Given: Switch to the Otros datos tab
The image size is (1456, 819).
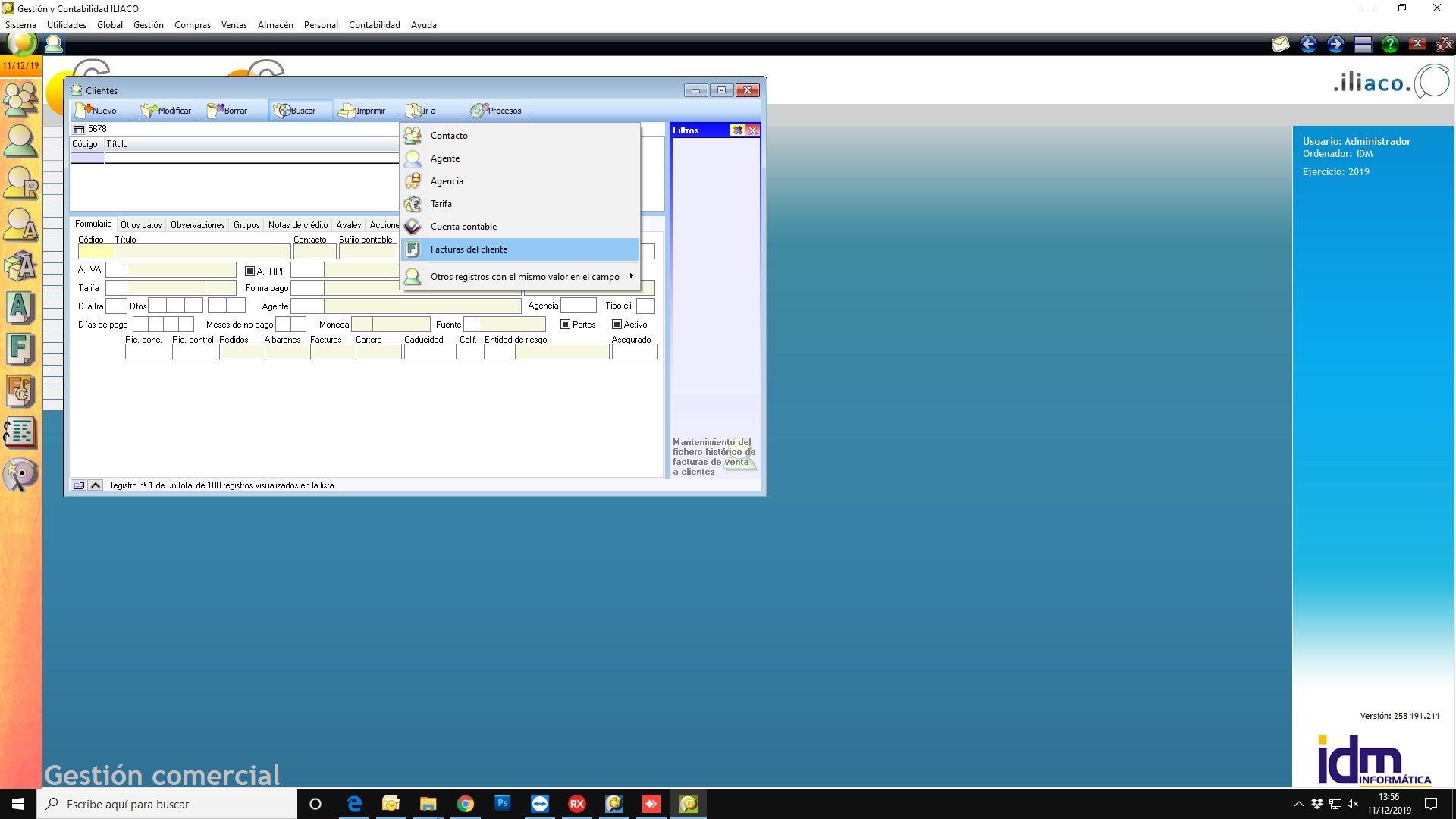Looking at the screenshot, I should click(141, 225).
